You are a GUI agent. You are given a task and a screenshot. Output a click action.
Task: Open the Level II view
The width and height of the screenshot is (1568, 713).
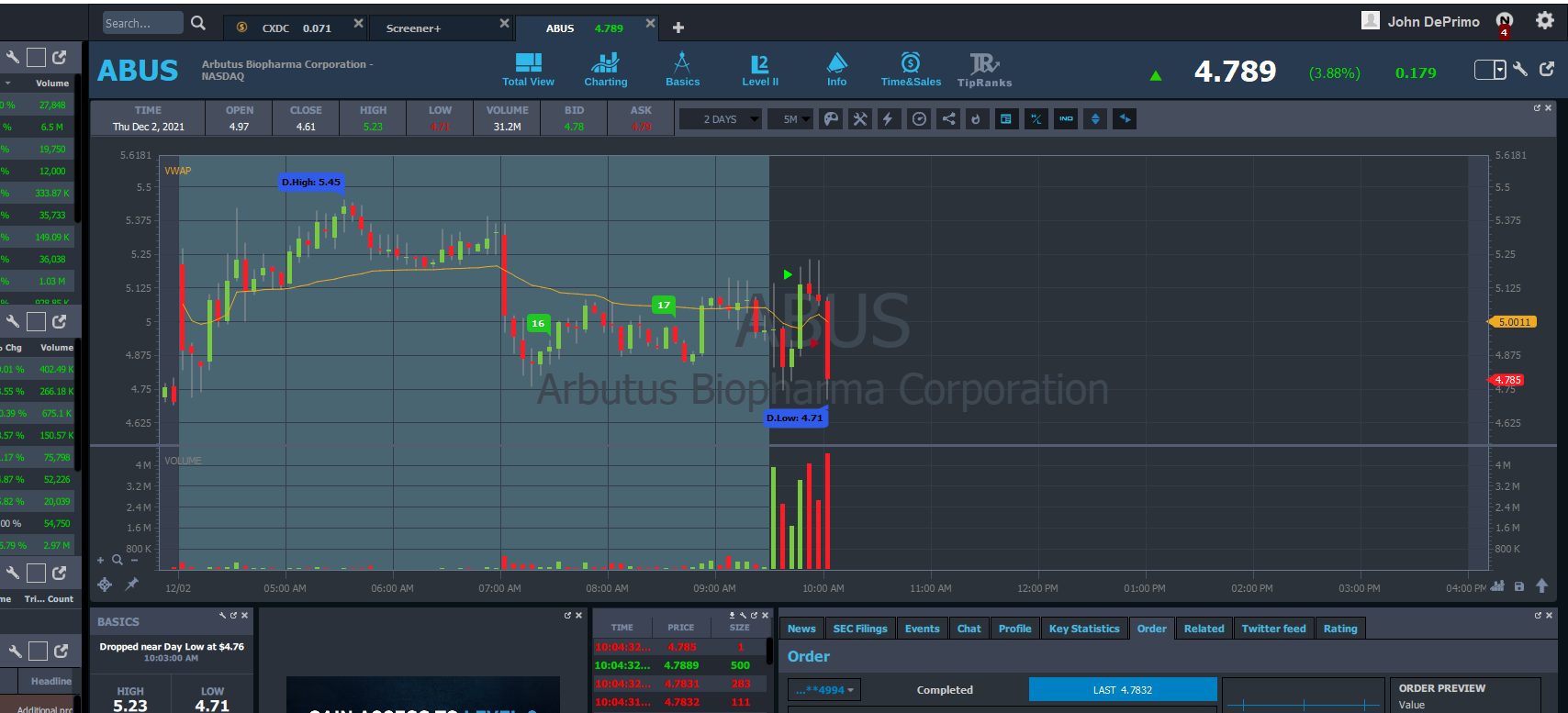[760, 70]
